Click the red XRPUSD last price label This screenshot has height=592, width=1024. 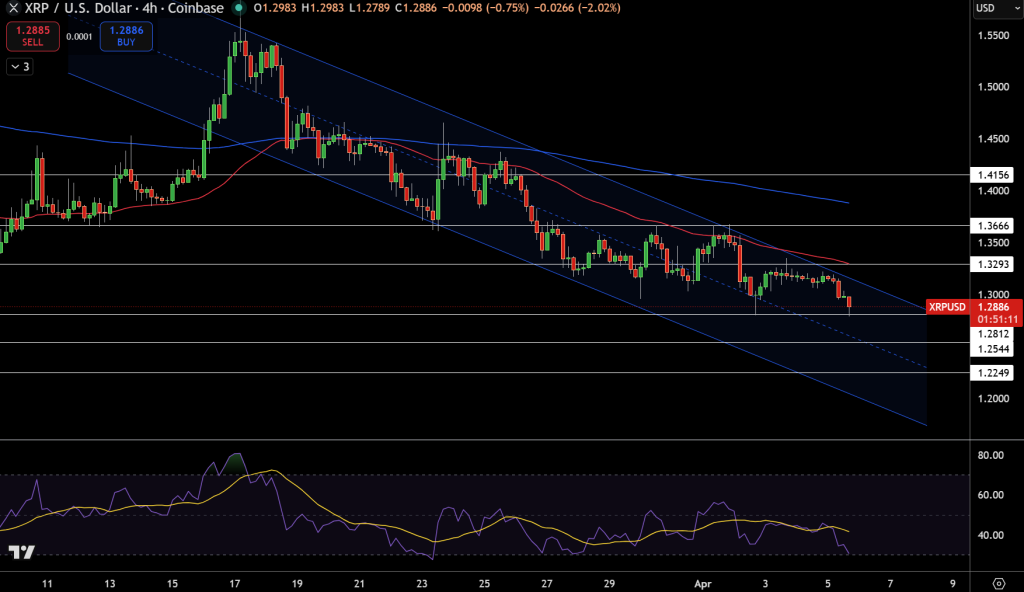pyautogui.click(x=946, y=307)
